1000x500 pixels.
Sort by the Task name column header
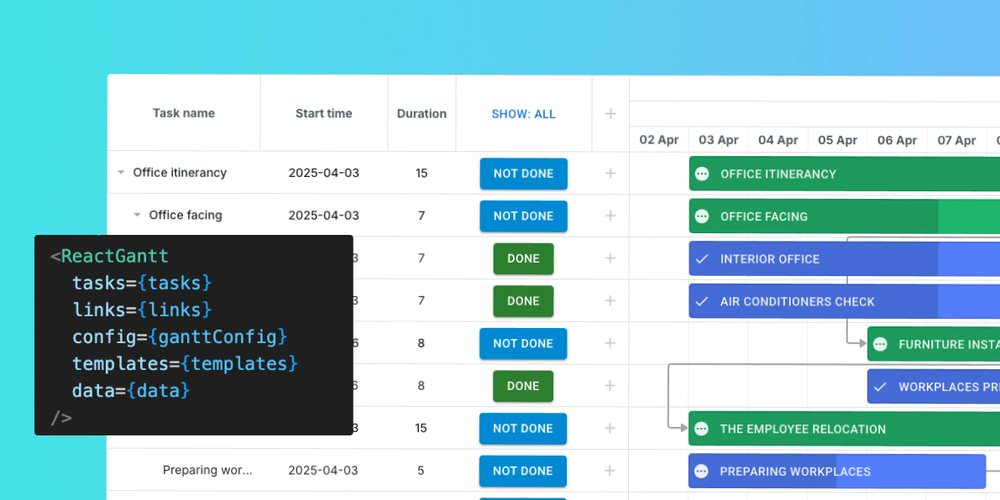coord(184,114)
